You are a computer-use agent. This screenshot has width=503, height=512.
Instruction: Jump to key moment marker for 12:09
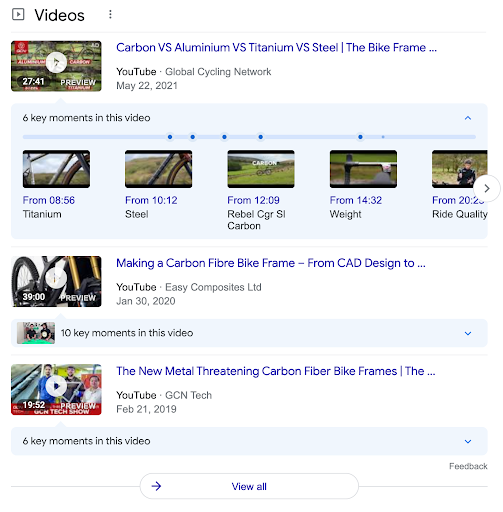224,137
